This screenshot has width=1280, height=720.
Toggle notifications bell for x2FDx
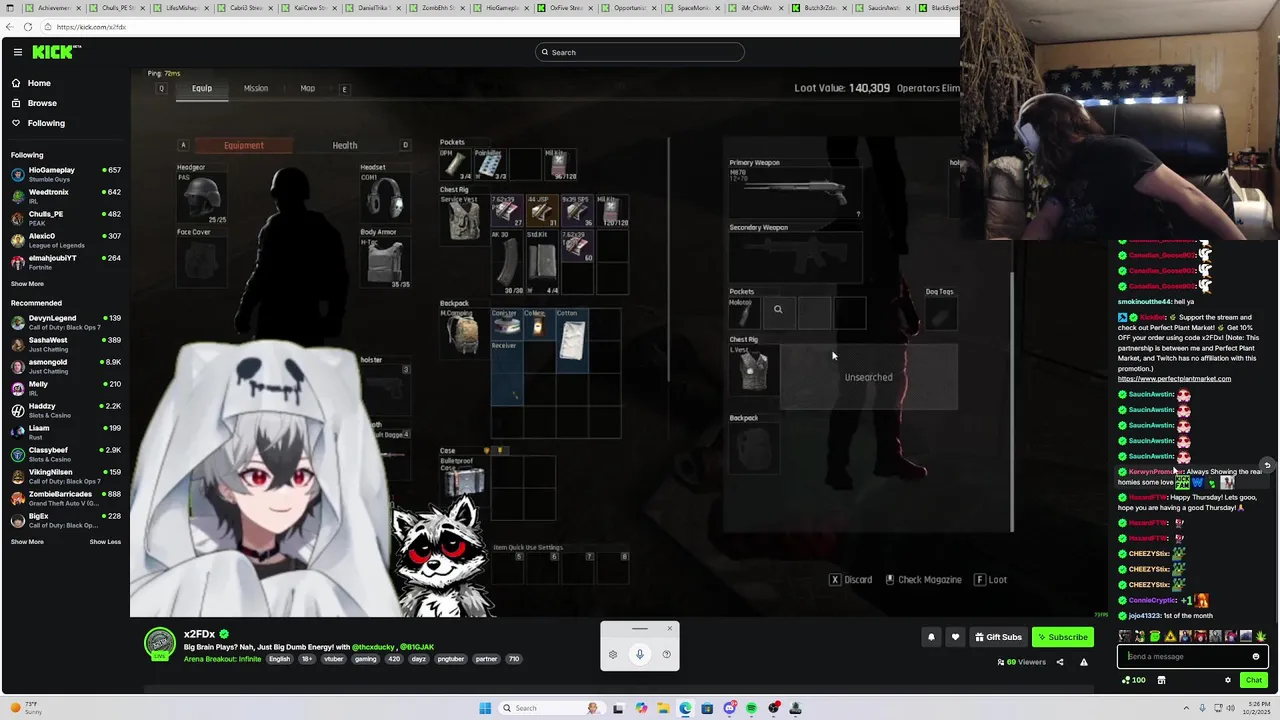[931, 637]
